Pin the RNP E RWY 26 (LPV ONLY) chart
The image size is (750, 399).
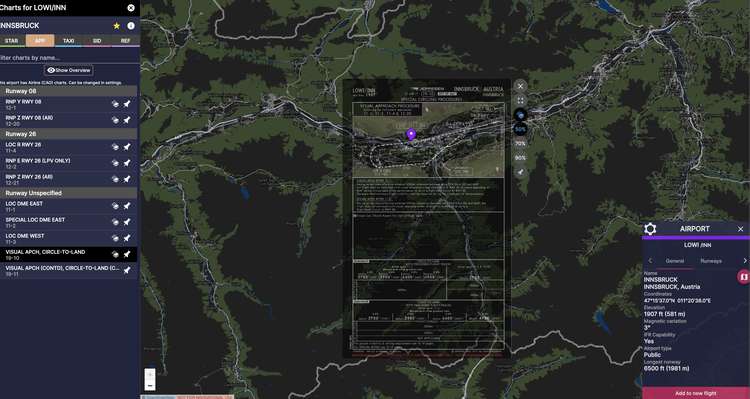tap(127, 163)
